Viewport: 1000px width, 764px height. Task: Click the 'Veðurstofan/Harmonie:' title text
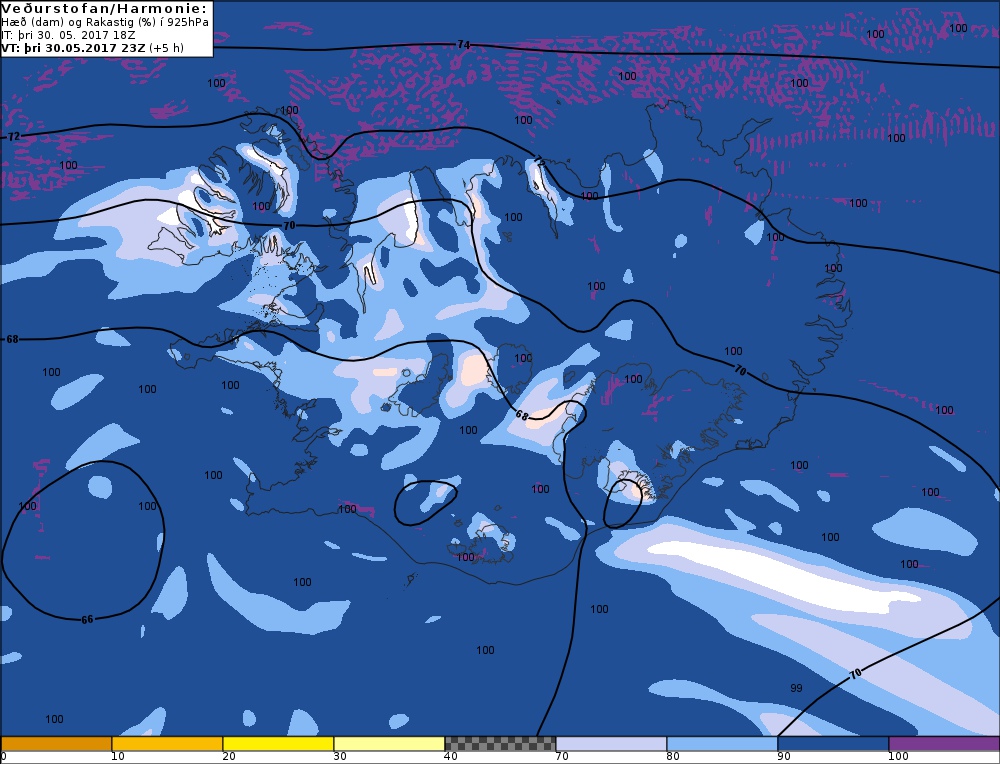[104, 9]
